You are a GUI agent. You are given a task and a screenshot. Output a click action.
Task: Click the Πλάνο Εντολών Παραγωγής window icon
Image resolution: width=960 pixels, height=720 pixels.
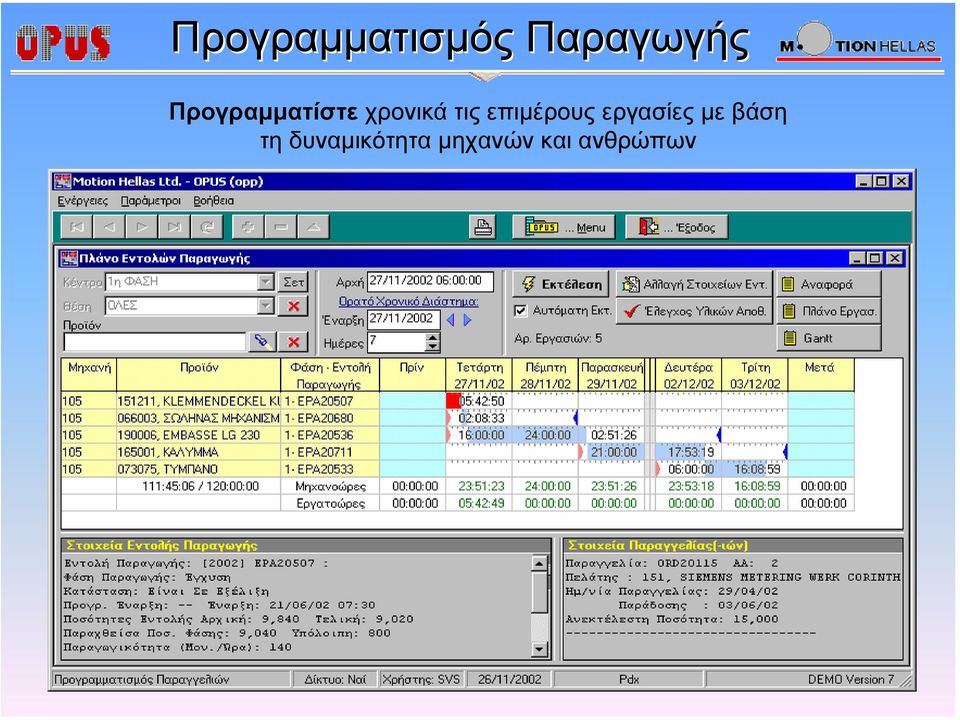coord(69,258)
